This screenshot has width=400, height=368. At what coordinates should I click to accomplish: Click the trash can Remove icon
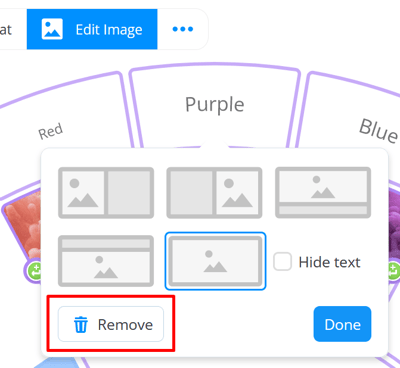(x=81, y=325)
